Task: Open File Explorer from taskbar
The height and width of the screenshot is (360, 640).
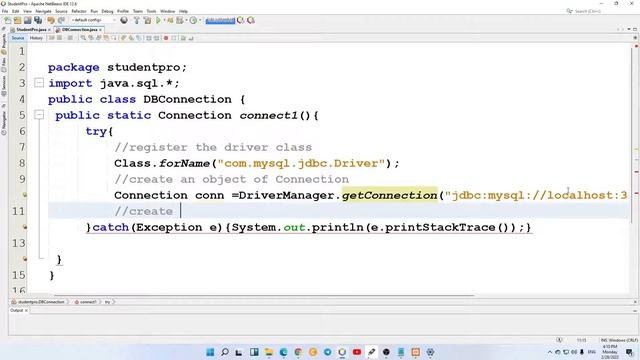Action: click(x=269, y=352)
